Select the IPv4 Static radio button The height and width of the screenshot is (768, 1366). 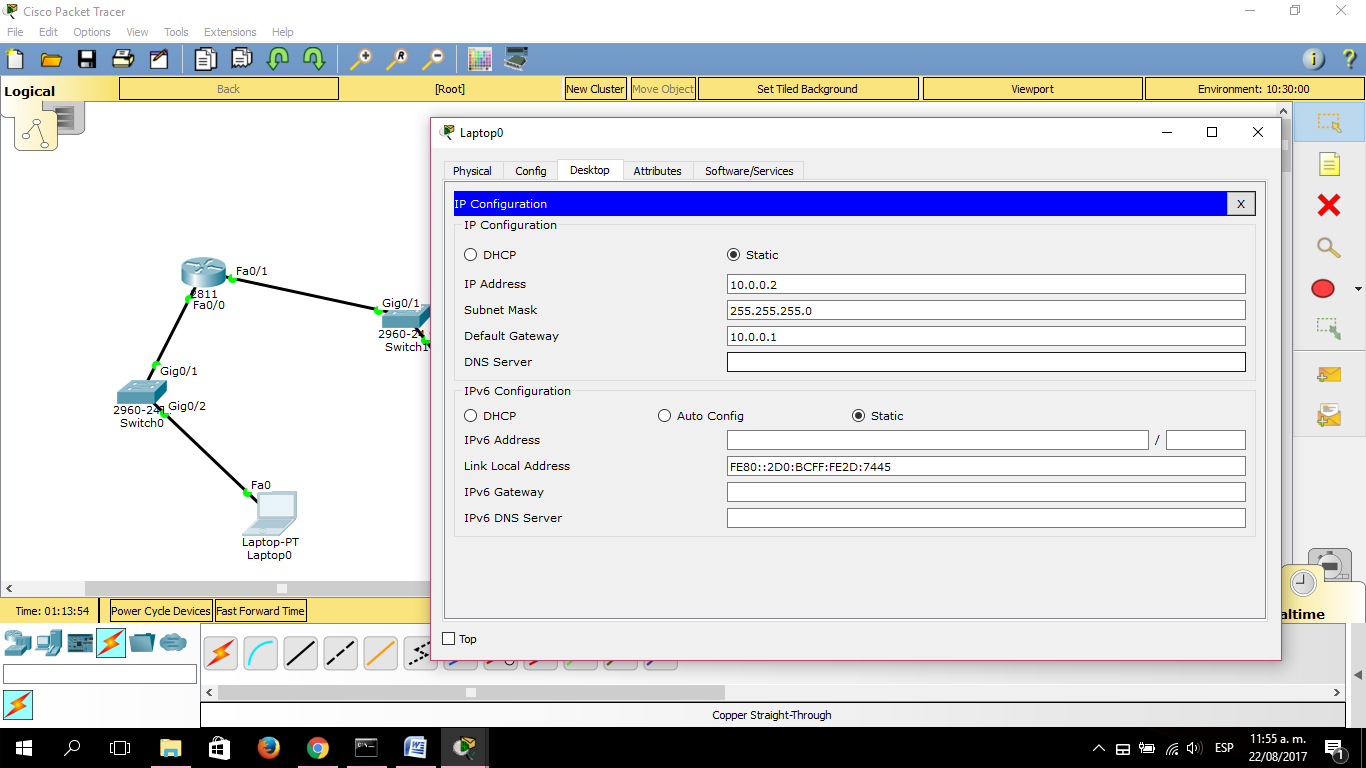point(734,255)
